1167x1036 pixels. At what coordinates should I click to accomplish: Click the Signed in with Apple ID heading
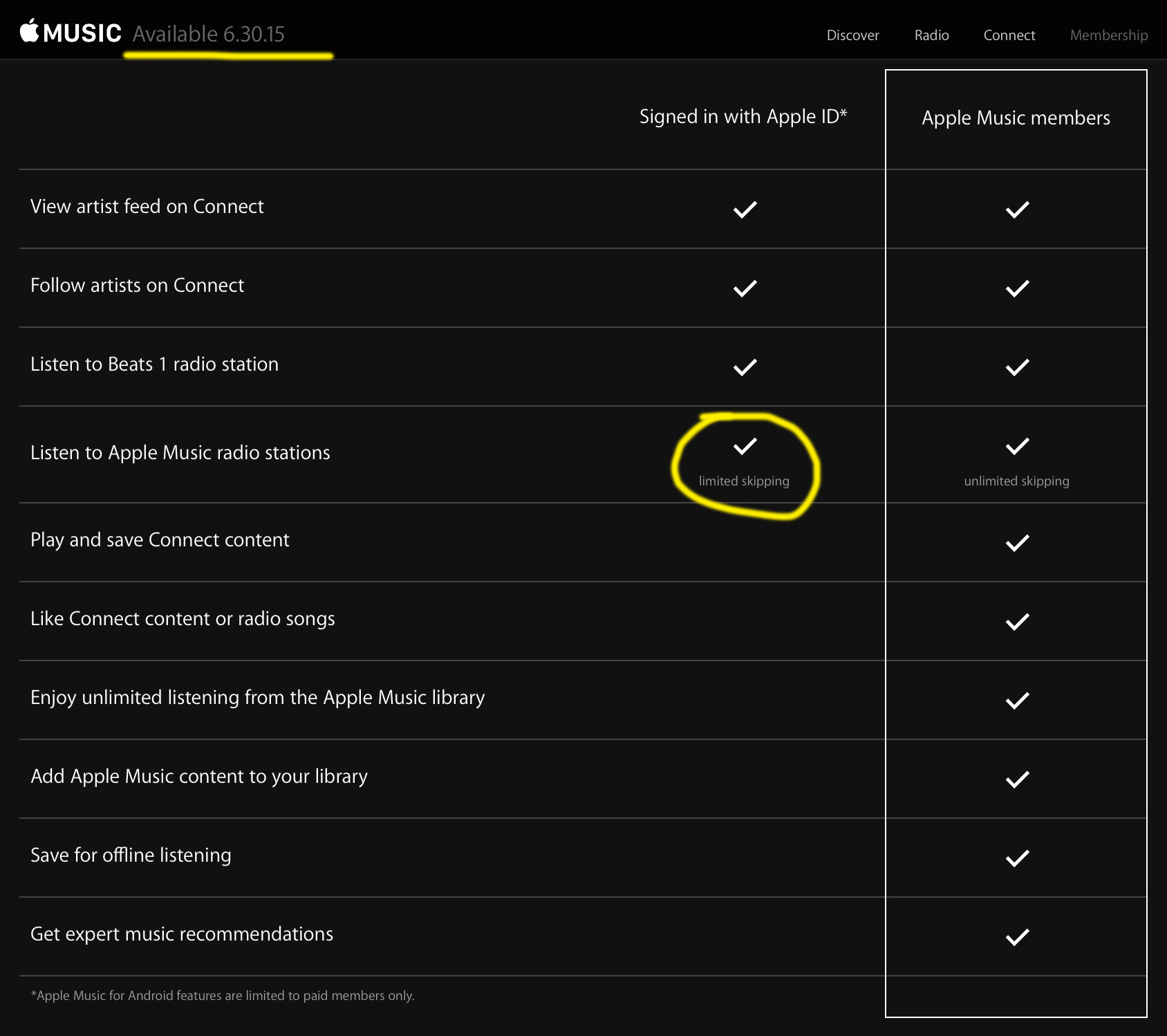(743, 116)
